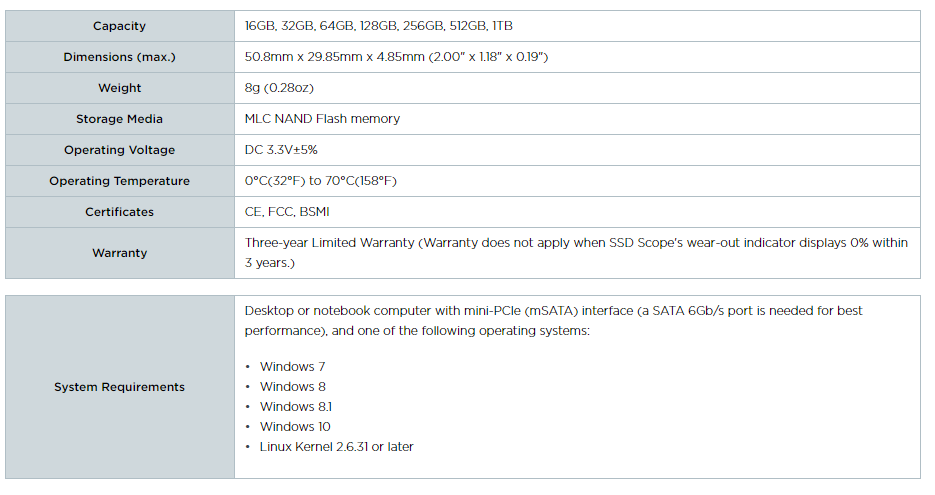Click the DC 3.3V±5% value
The image size is (935, 495).
(x=281, y=150)
